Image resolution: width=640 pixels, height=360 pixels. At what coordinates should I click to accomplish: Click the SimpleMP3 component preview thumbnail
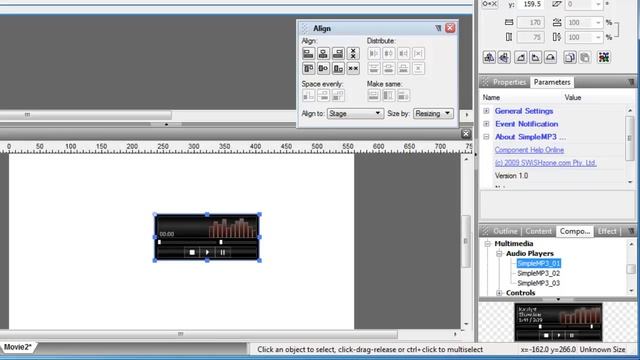coord(558,322)
